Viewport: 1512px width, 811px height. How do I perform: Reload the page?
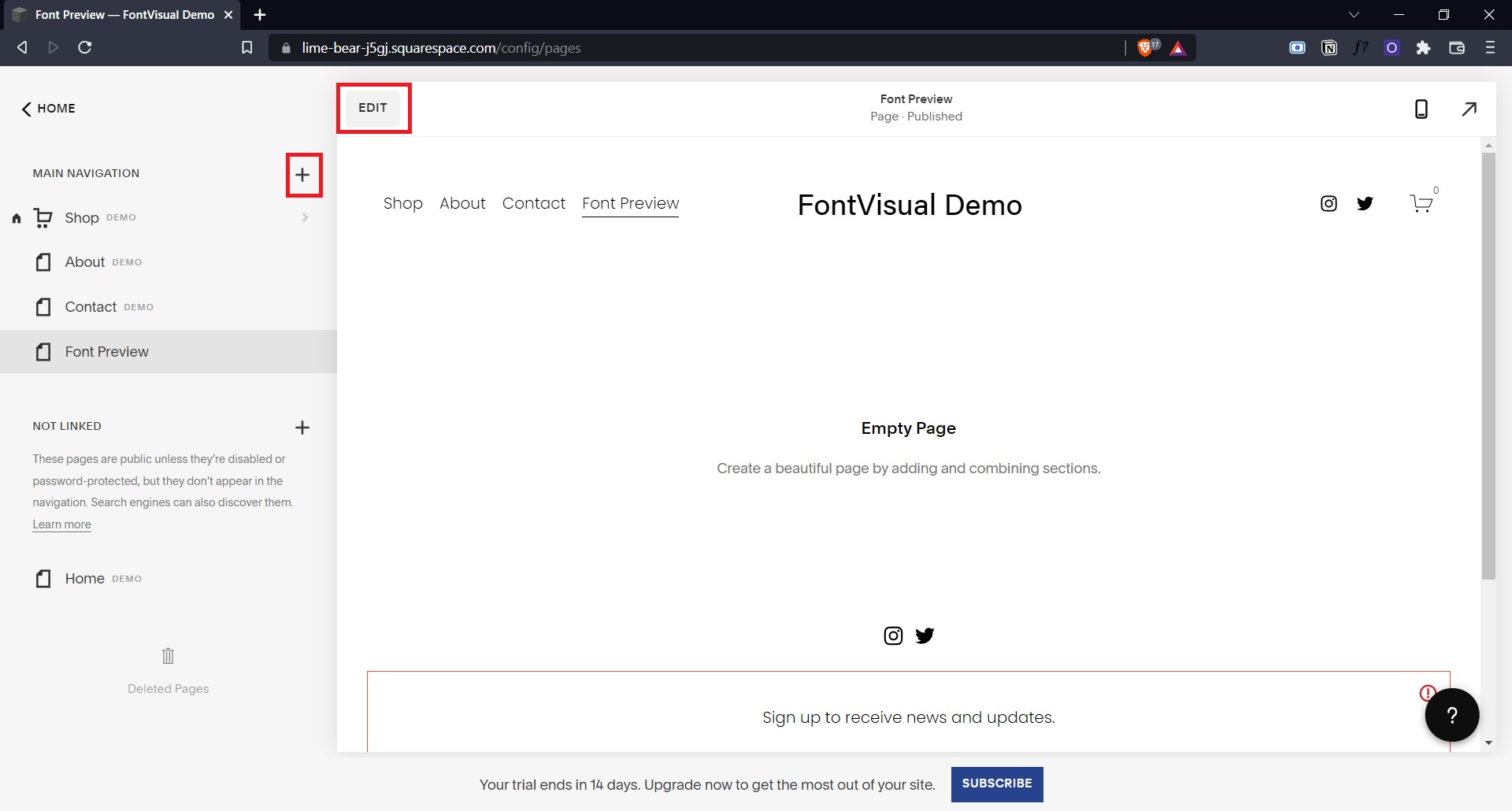tap(85, 48)
